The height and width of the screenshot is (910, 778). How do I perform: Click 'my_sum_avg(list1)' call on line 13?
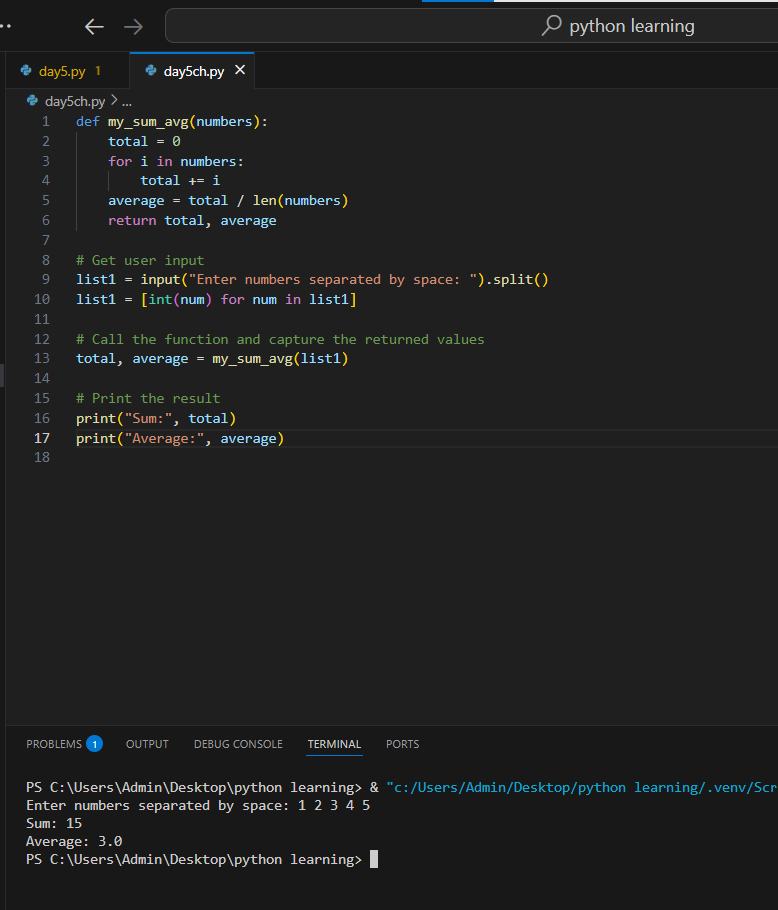(280, 359)
